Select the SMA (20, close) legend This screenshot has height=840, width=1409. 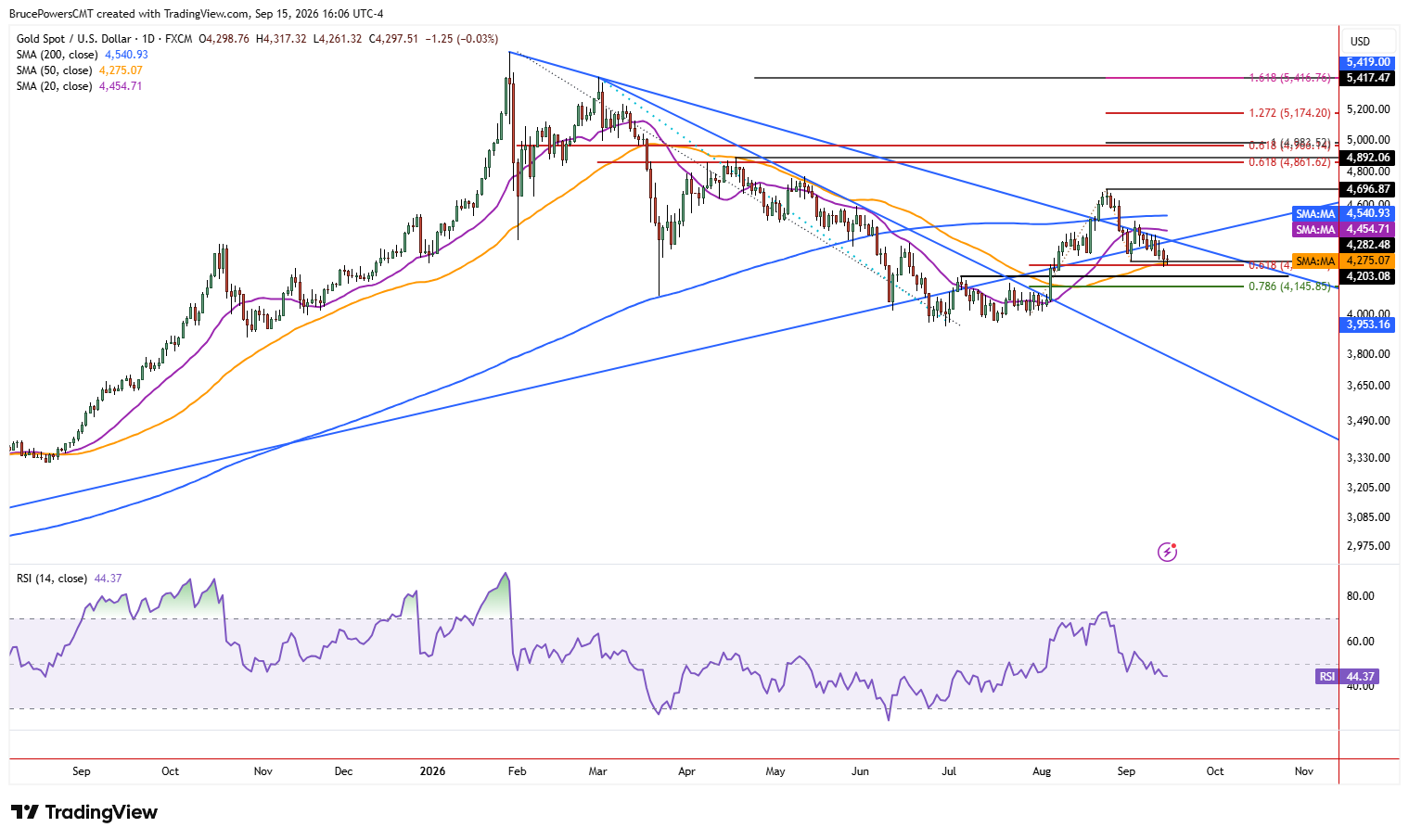pyautogui.click(x=80, y=86)
